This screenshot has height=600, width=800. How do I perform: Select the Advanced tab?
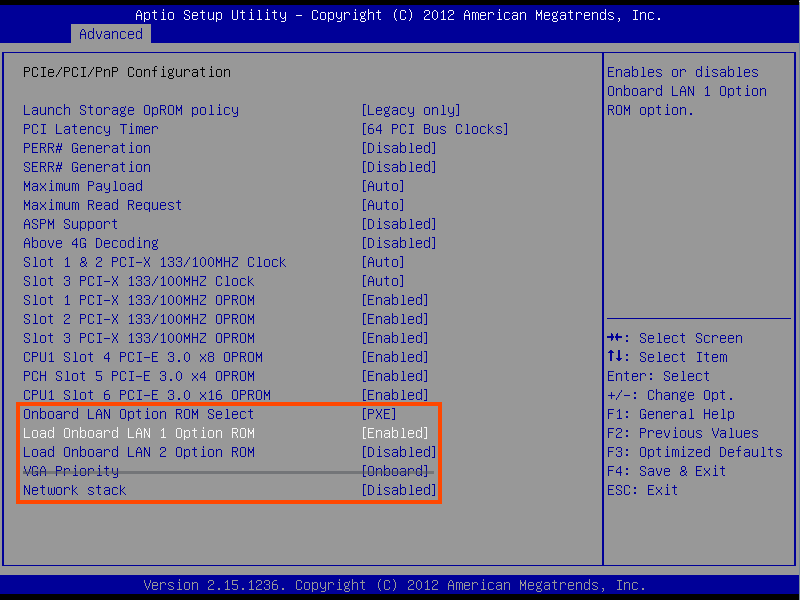point(110,34)
